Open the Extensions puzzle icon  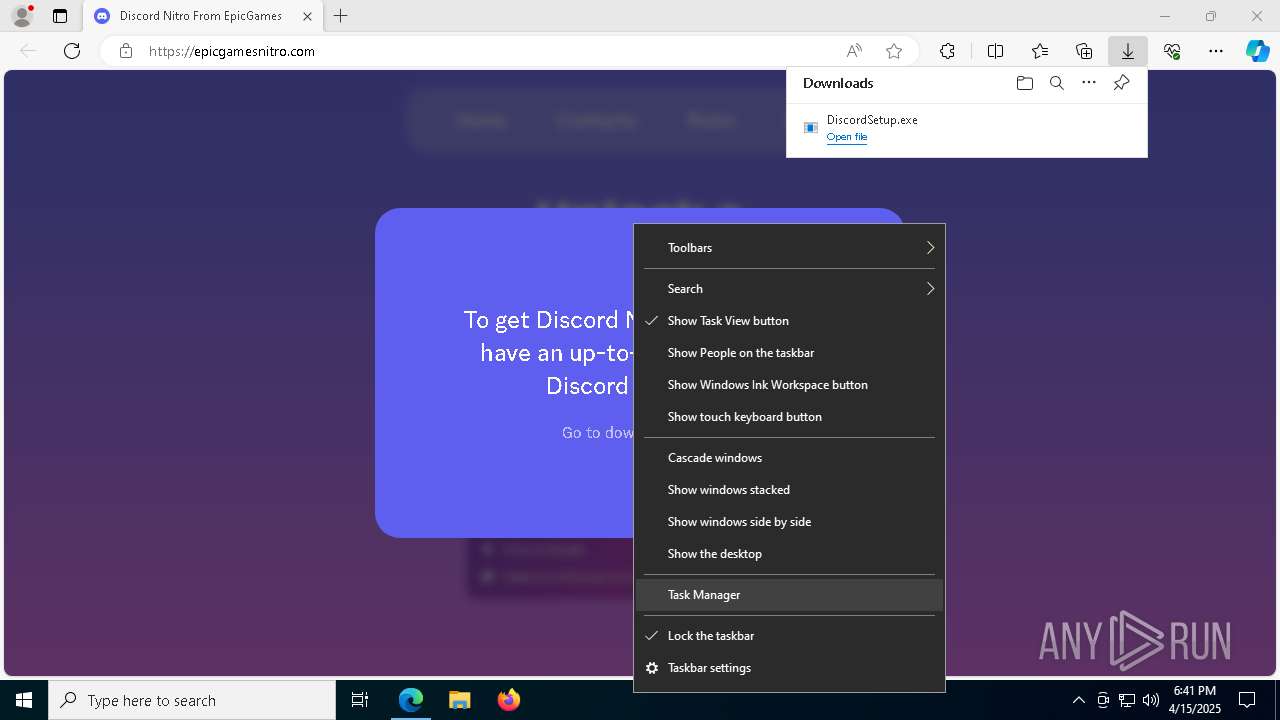coord(947,51)
